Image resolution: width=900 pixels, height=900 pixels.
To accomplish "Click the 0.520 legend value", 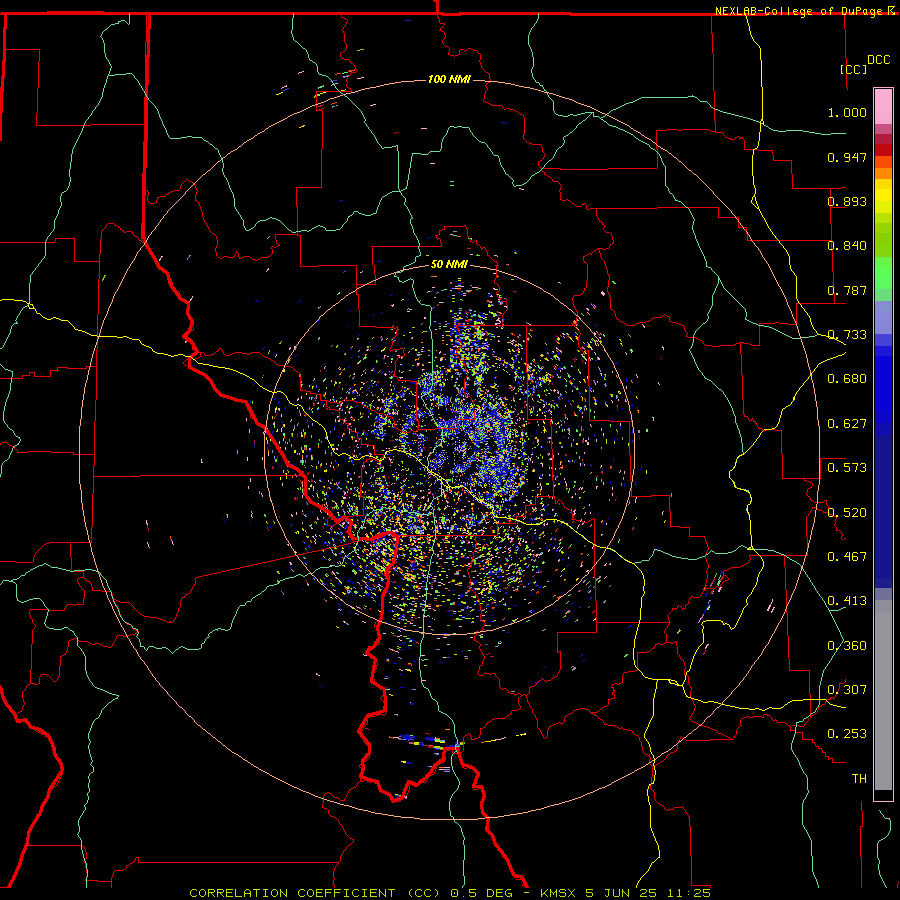I will coord(847,513).
